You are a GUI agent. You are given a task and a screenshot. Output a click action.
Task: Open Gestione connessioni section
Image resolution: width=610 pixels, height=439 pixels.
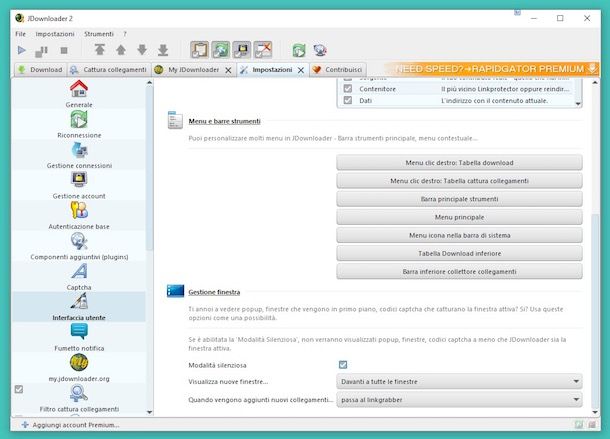(79, 155)
